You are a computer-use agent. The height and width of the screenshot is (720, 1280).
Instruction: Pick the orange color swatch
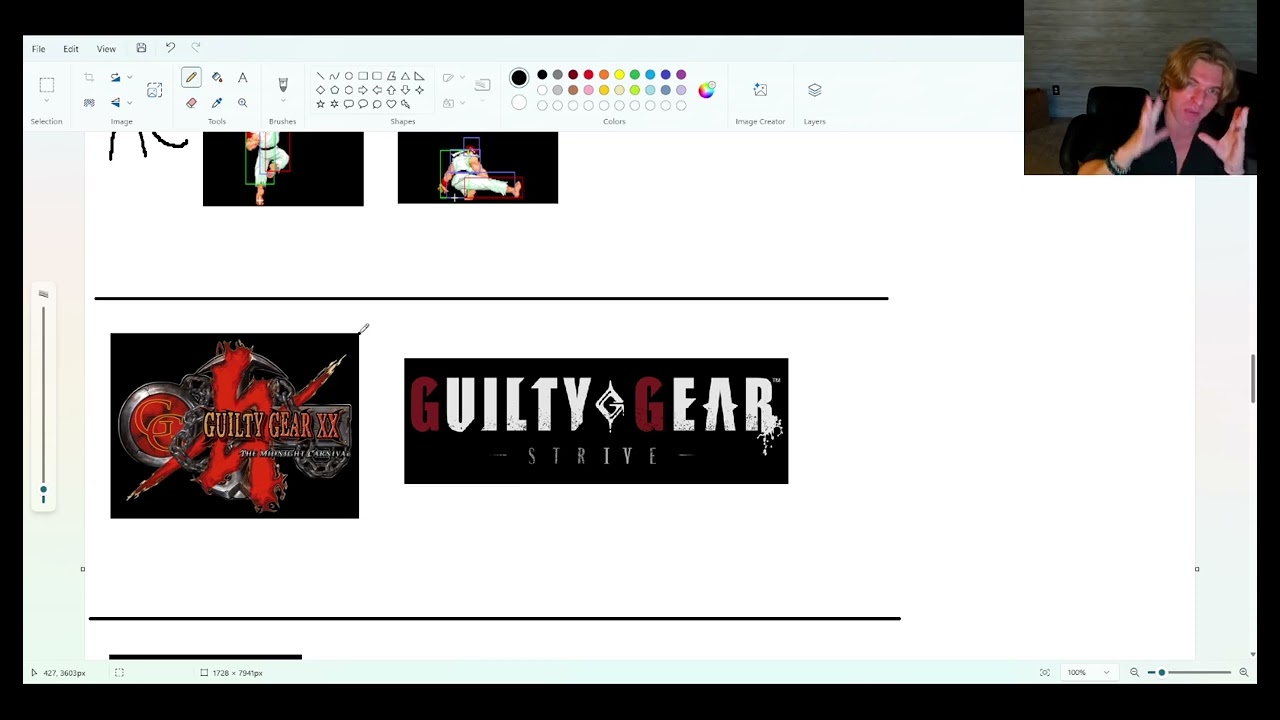pos(604,75)
